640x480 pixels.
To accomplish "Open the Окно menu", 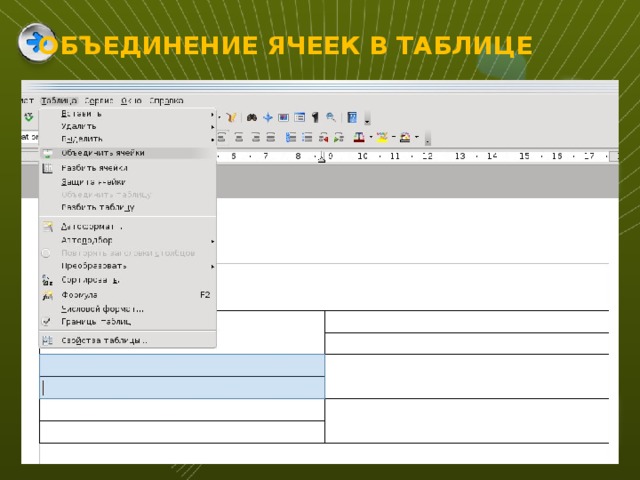I will (131, 101).
